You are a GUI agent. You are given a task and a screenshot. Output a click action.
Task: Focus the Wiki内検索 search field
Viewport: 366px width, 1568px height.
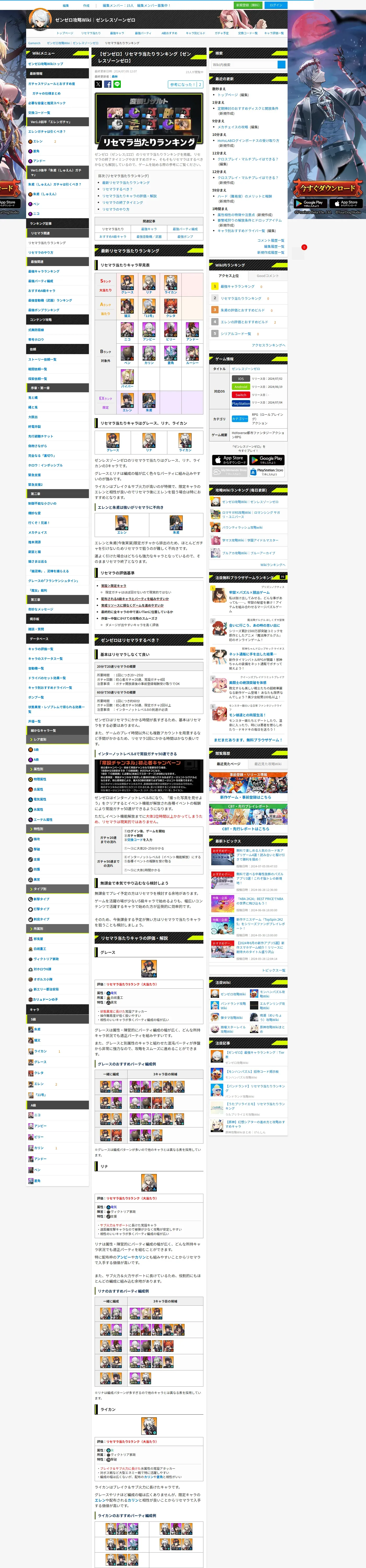pyautogui.click(x=244, y=65)
